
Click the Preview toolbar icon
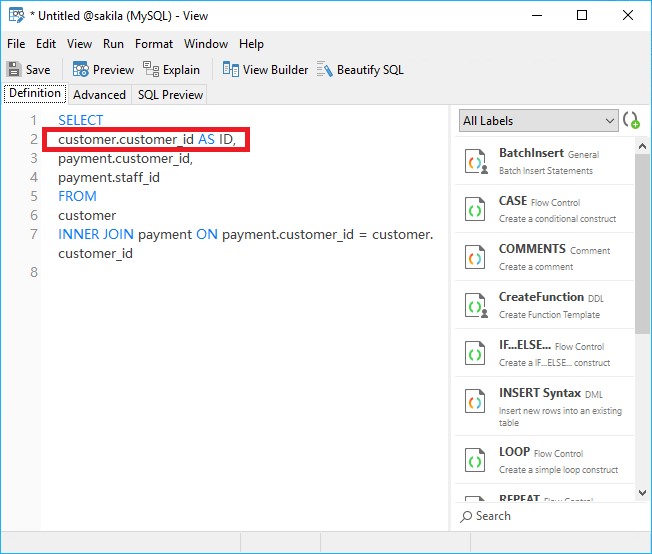(80, 70)
